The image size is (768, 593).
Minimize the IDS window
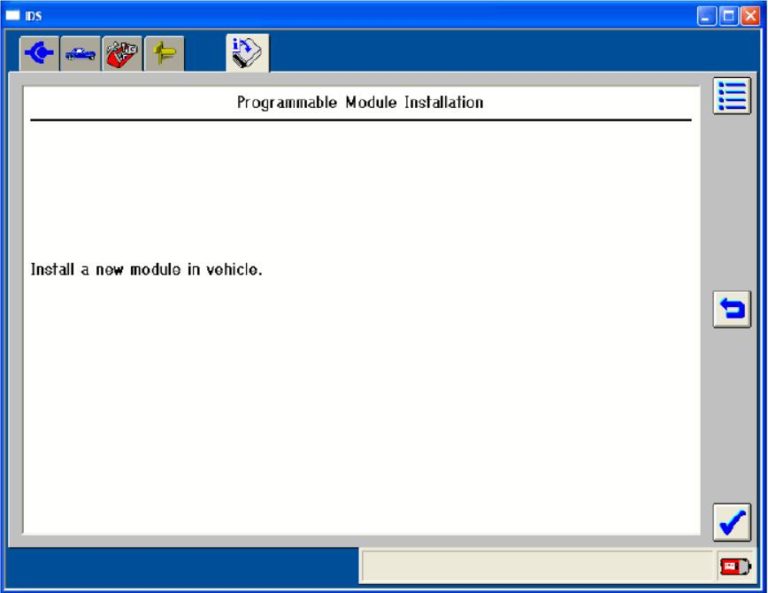coord(706,16)
